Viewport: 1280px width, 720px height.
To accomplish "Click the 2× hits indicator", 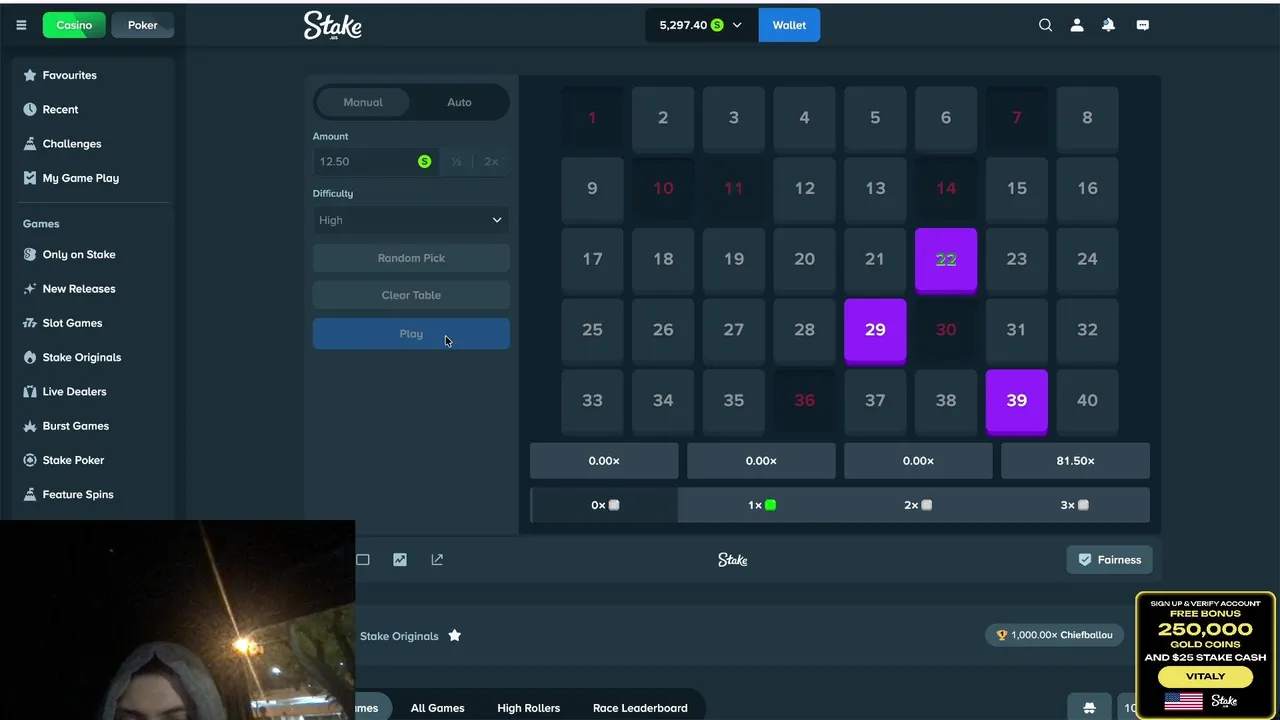I will [x=918, y=505].
